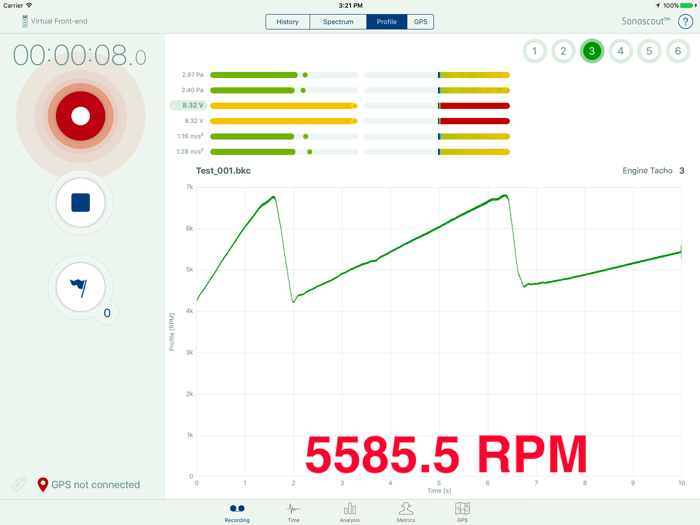
Task: Stop recording with the blue square button
Action: click(80, 203)
